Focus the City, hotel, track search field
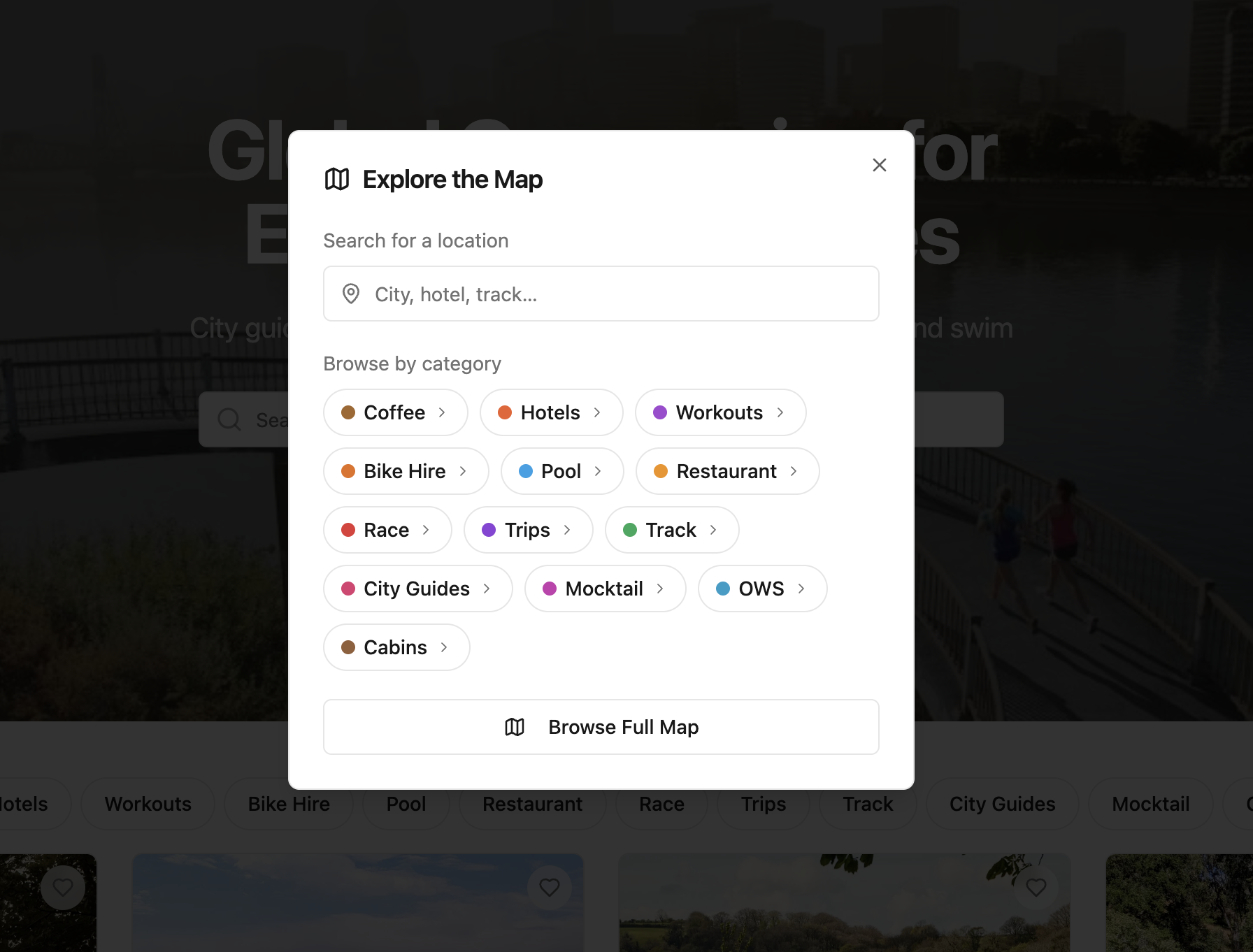The height and width of the screenshot is (952, 1253). pos(601,294)
